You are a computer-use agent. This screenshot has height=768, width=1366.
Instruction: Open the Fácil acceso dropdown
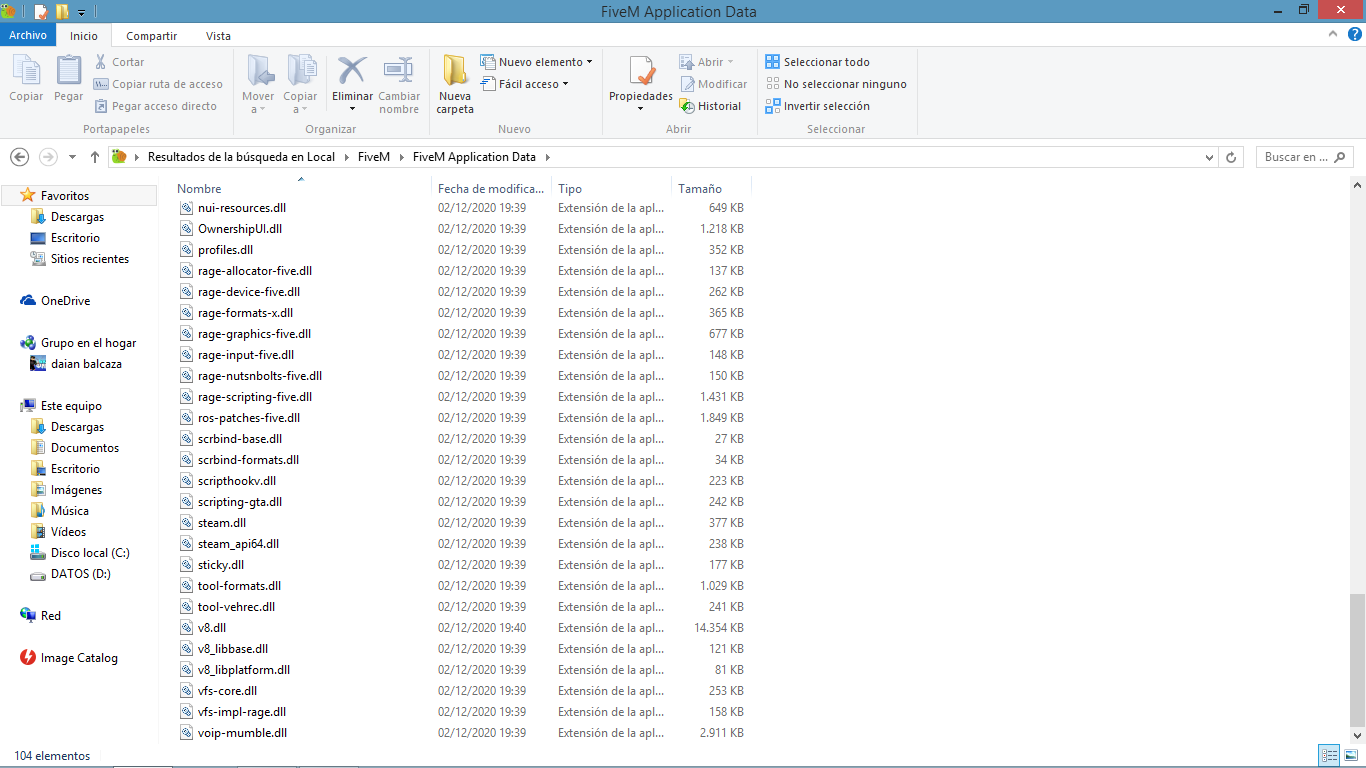coord(525,84)
